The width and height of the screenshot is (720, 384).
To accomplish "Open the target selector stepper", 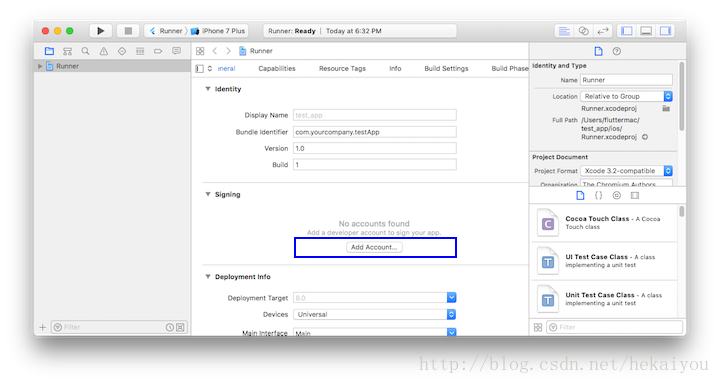I will pos(210,68).
